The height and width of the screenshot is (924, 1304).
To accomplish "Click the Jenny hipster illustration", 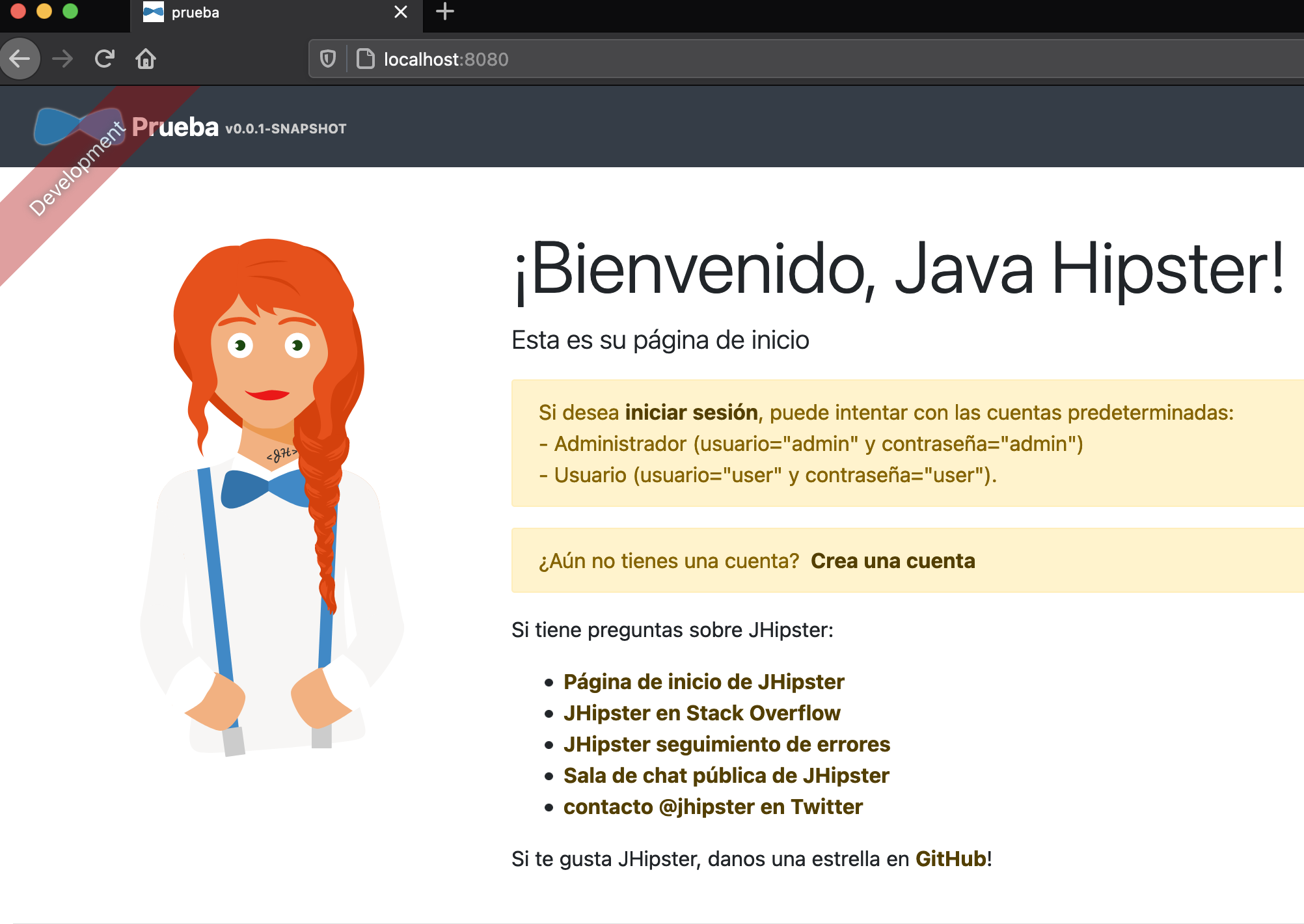I will point(272,497).
